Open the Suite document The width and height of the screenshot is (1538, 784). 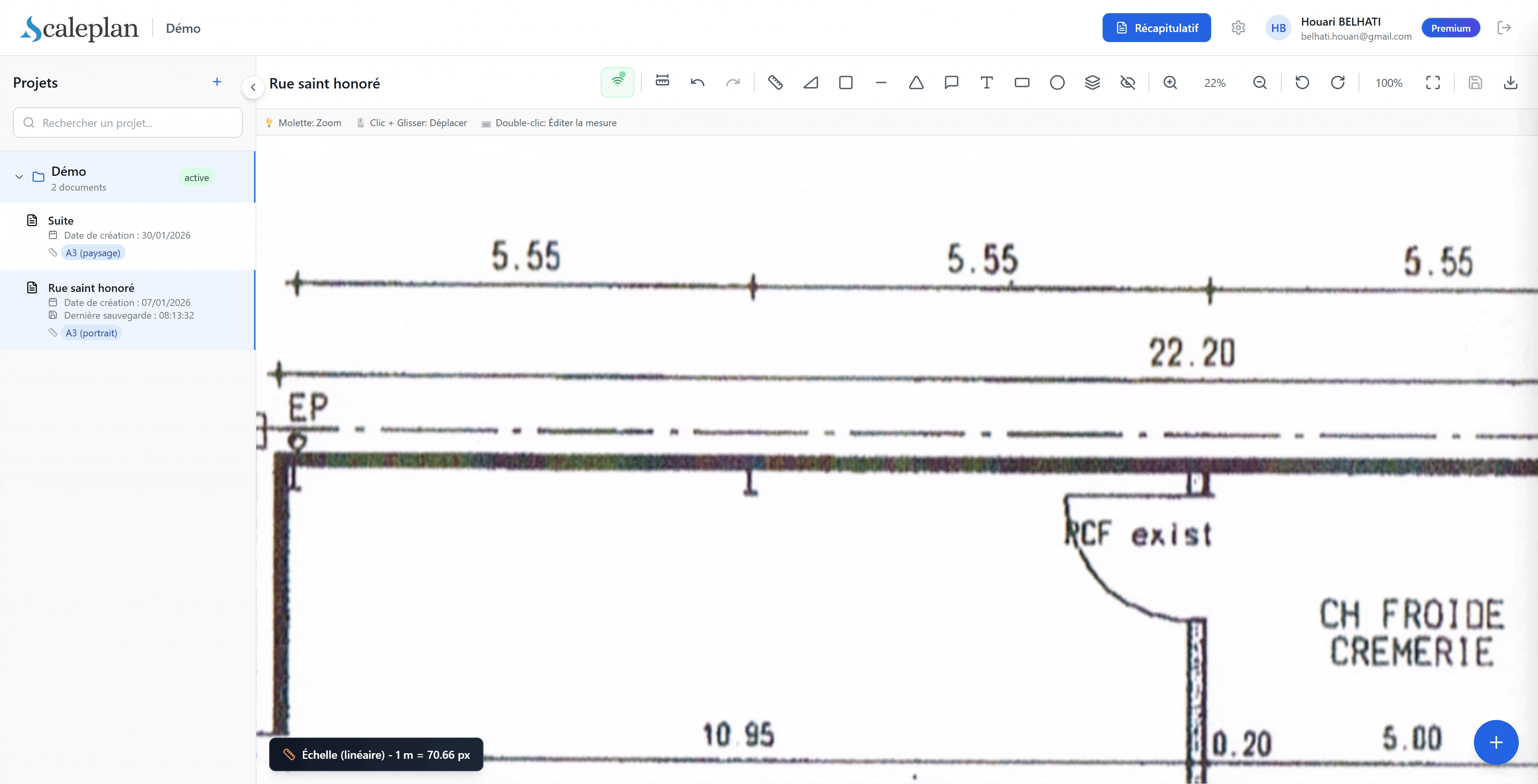tap(61, 220)
